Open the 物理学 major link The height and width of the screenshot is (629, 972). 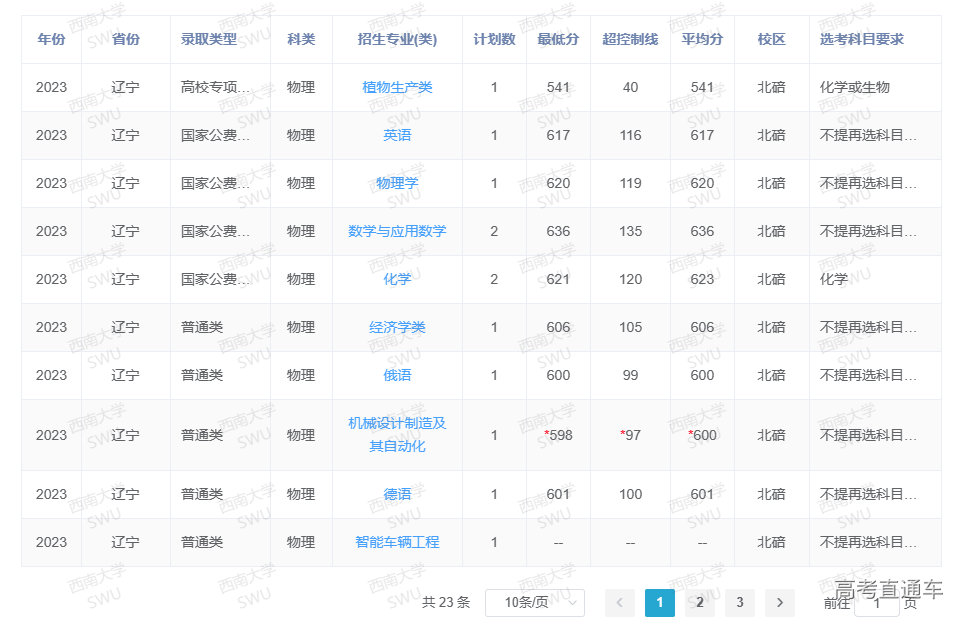point(397,184)
